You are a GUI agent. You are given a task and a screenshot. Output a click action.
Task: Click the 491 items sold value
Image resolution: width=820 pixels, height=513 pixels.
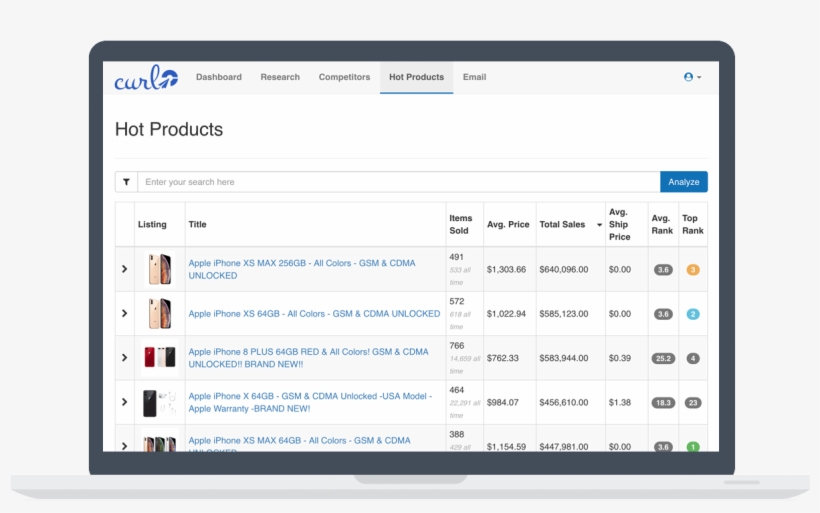[x=457, y=257]
